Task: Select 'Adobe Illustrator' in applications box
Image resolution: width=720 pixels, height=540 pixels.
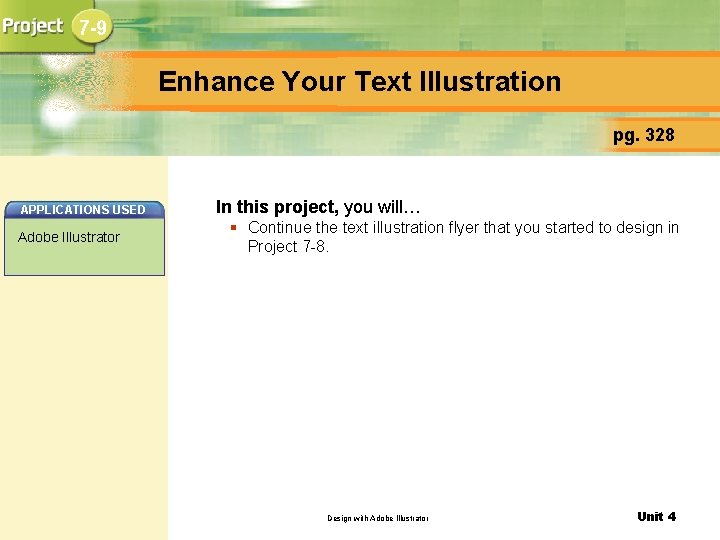Action: click(69, 237)
